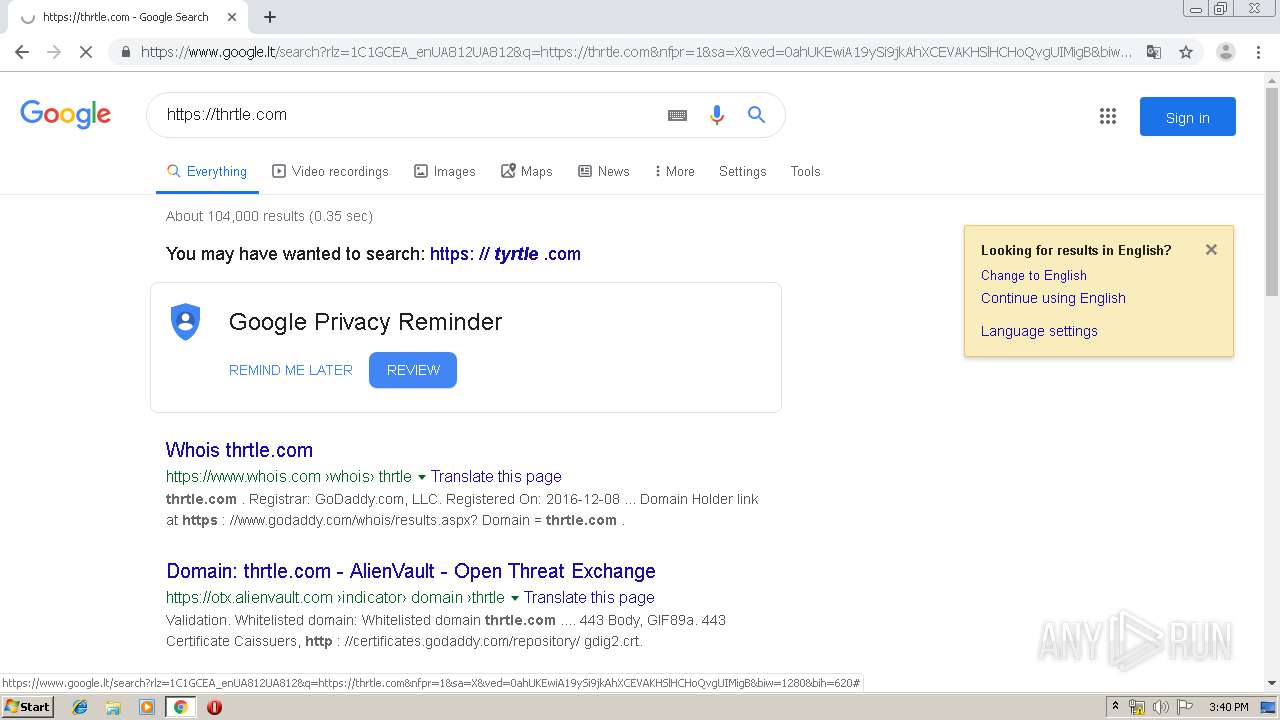Image resolution: width=1280 pixels, height=720 pixels.
Task: Stop loading the page with the X button
Action: coord(86,52)
